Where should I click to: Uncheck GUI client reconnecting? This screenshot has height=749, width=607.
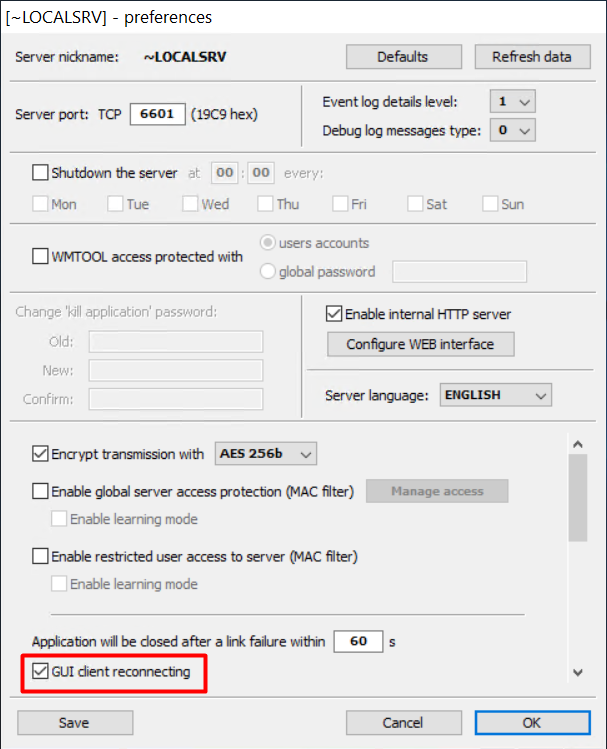41,672
